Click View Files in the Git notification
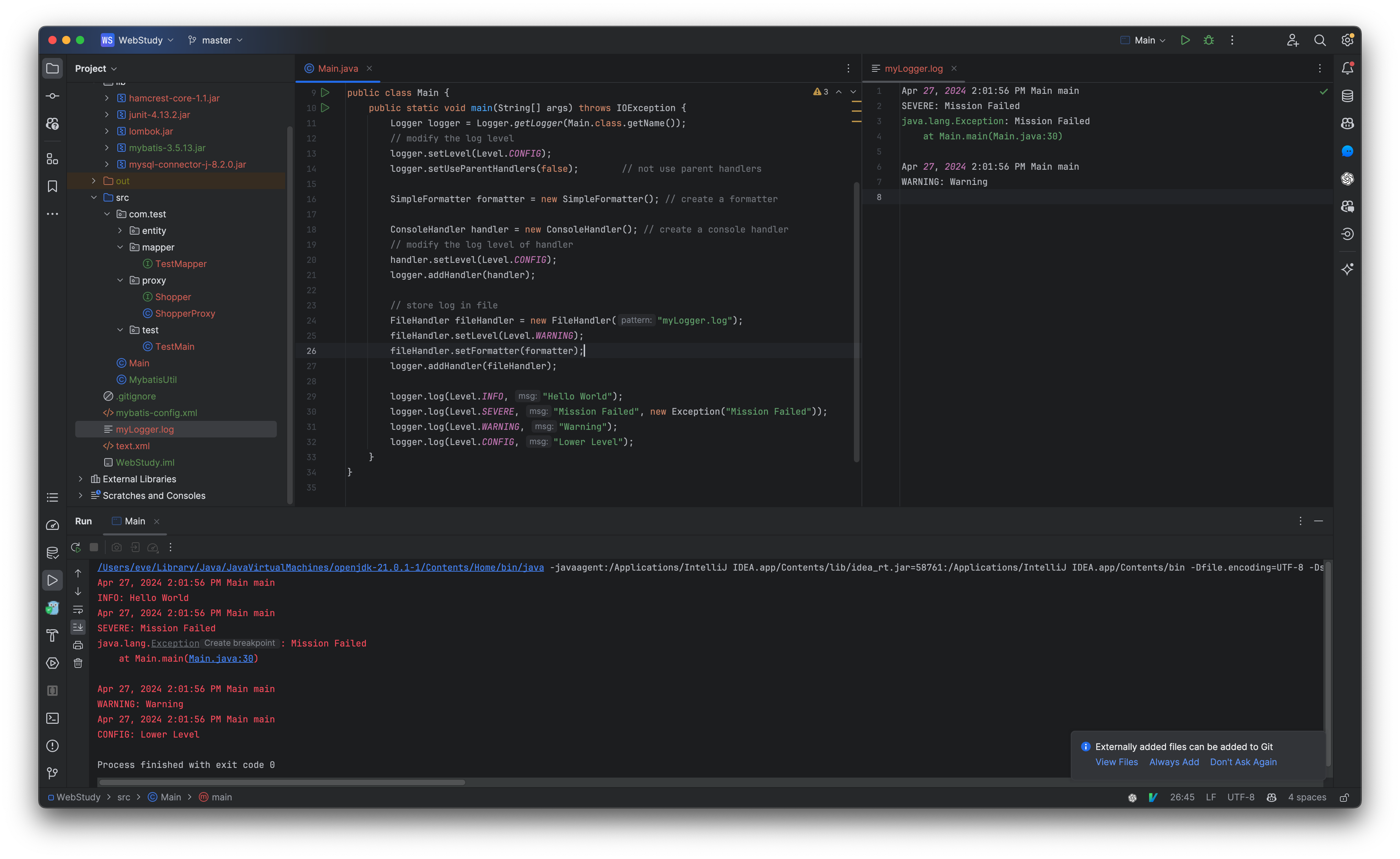 pyautogui.click(x=1116, y=762)
